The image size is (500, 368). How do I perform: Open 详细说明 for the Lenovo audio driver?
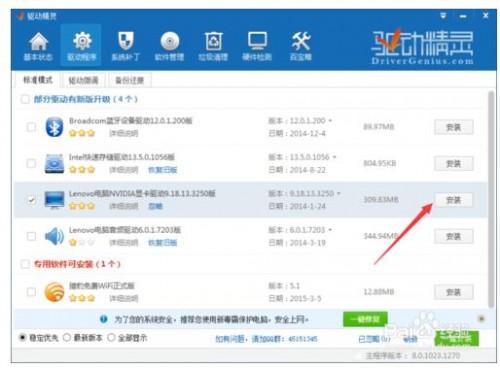pos(124,243)
